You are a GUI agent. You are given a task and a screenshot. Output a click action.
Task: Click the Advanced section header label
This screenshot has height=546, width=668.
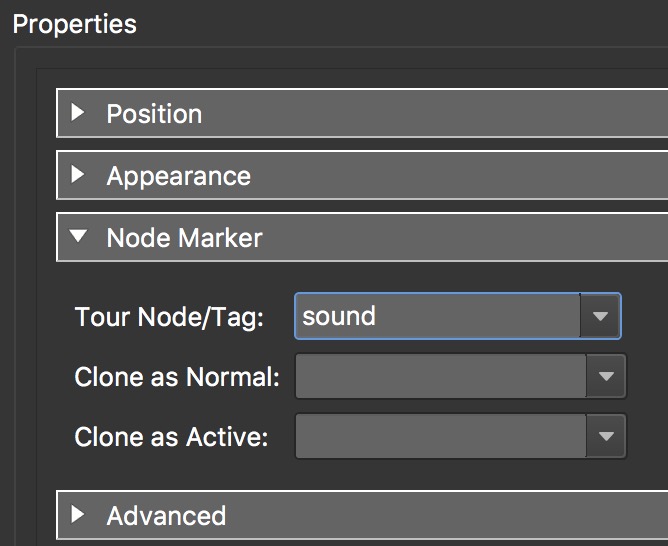[166, 516]
